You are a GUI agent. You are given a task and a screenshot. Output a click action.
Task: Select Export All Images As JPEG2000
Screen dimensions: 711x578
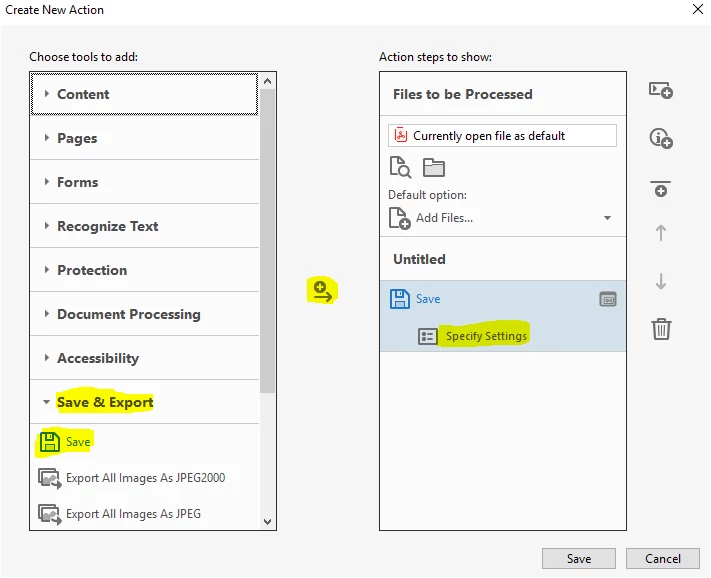pos(146,478)
